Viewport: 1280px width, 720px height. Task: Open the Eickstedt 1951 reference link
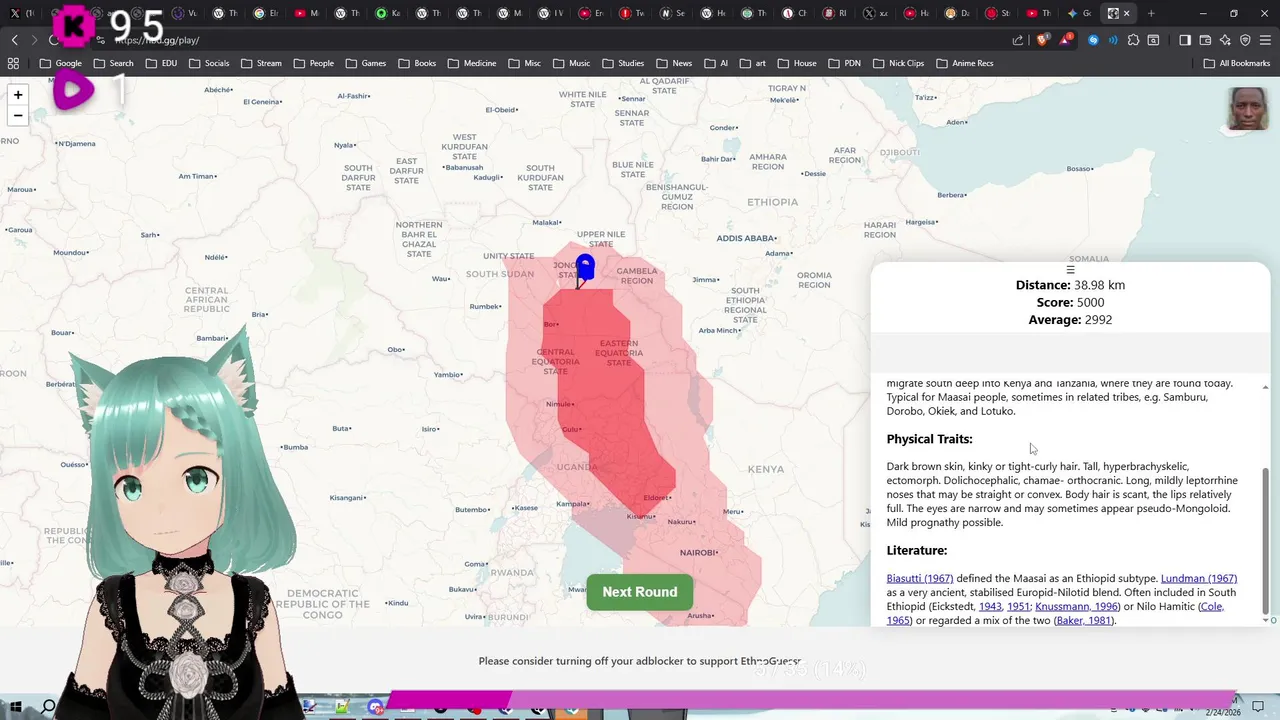pos(1018,607)
